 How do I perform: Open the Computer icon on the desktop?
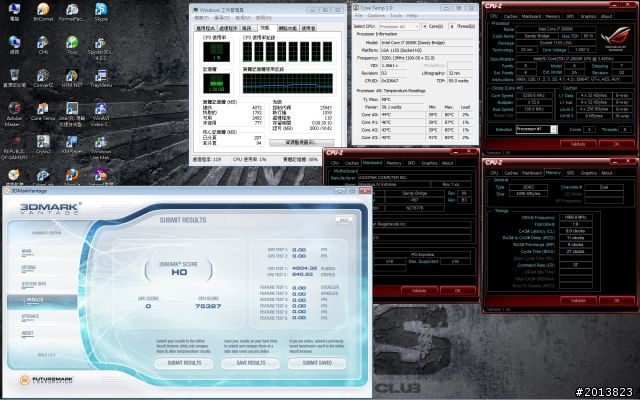click(14, 12)
